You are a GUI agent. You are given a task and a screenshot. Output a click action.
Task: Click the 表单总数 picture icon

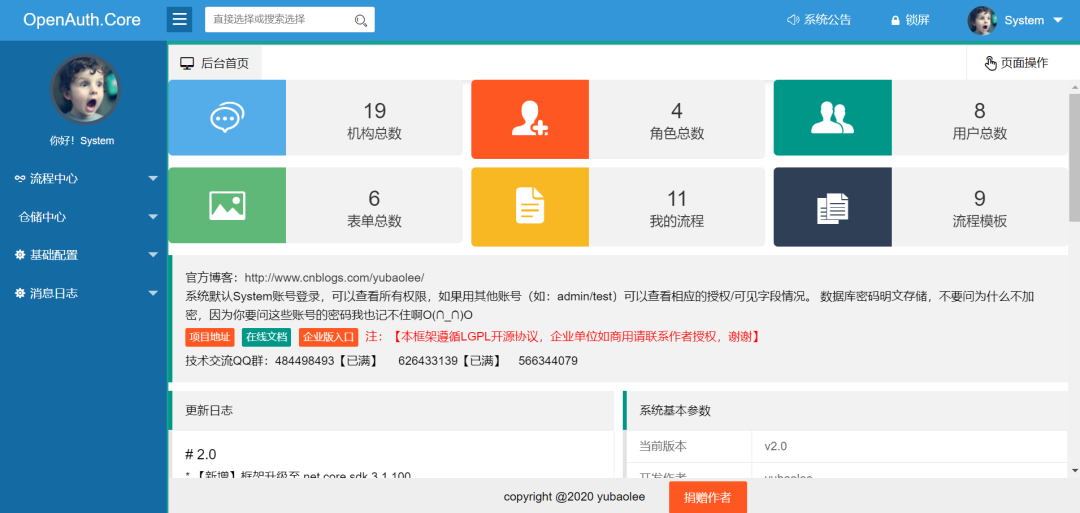point(227,205)
